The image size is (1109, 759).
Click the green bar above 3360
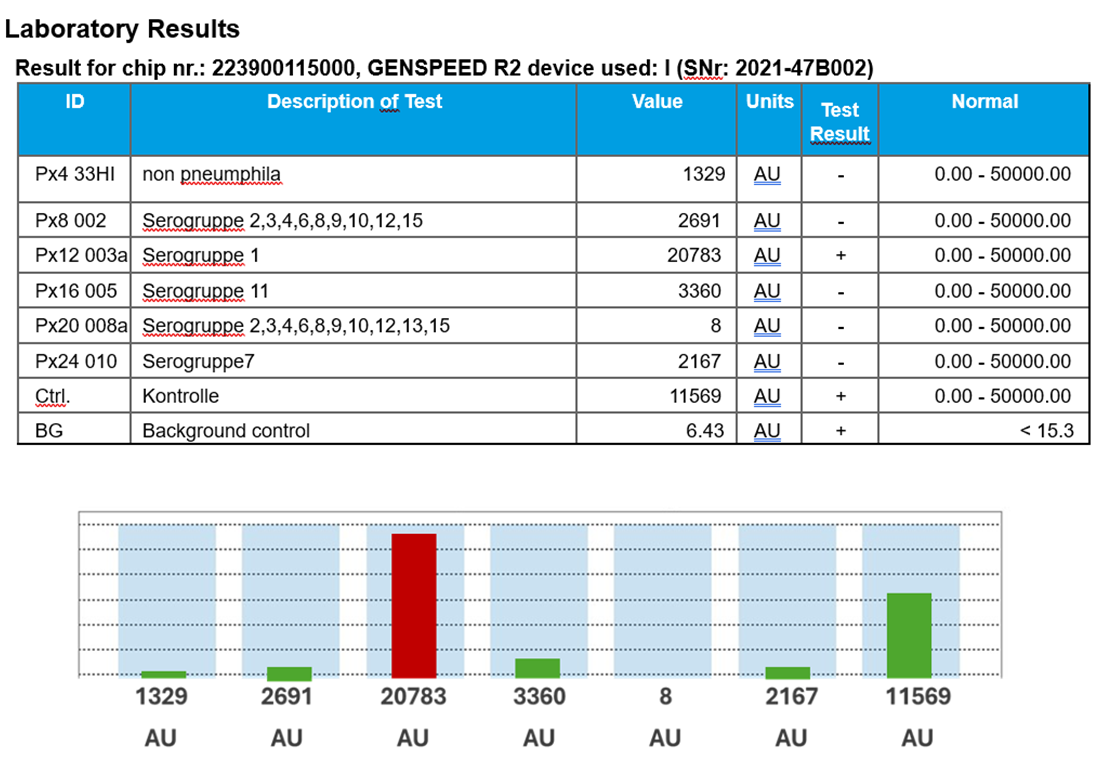coord(538,668)
